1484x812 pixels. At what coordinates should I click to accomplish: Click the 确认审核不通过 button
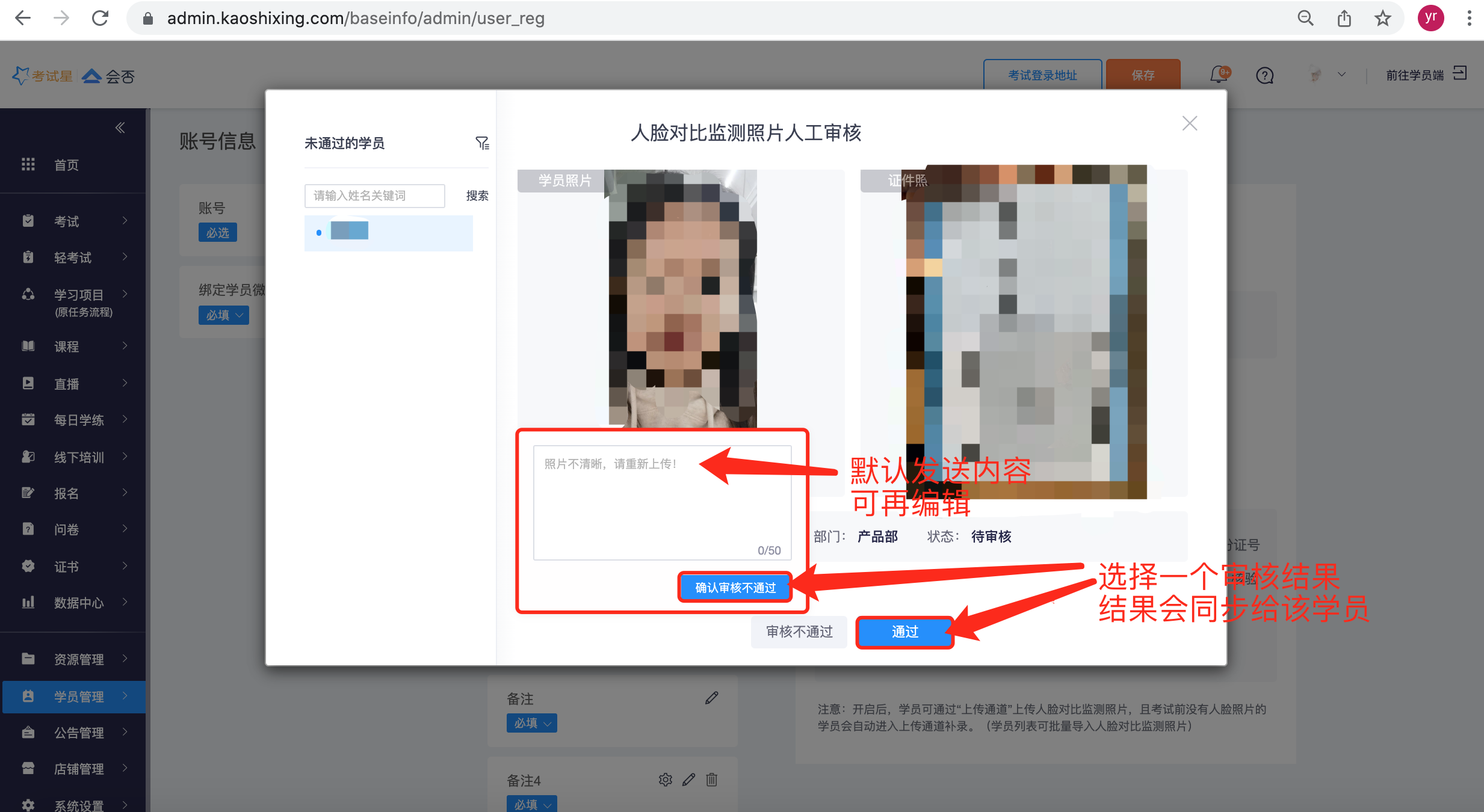click(735, 588)
